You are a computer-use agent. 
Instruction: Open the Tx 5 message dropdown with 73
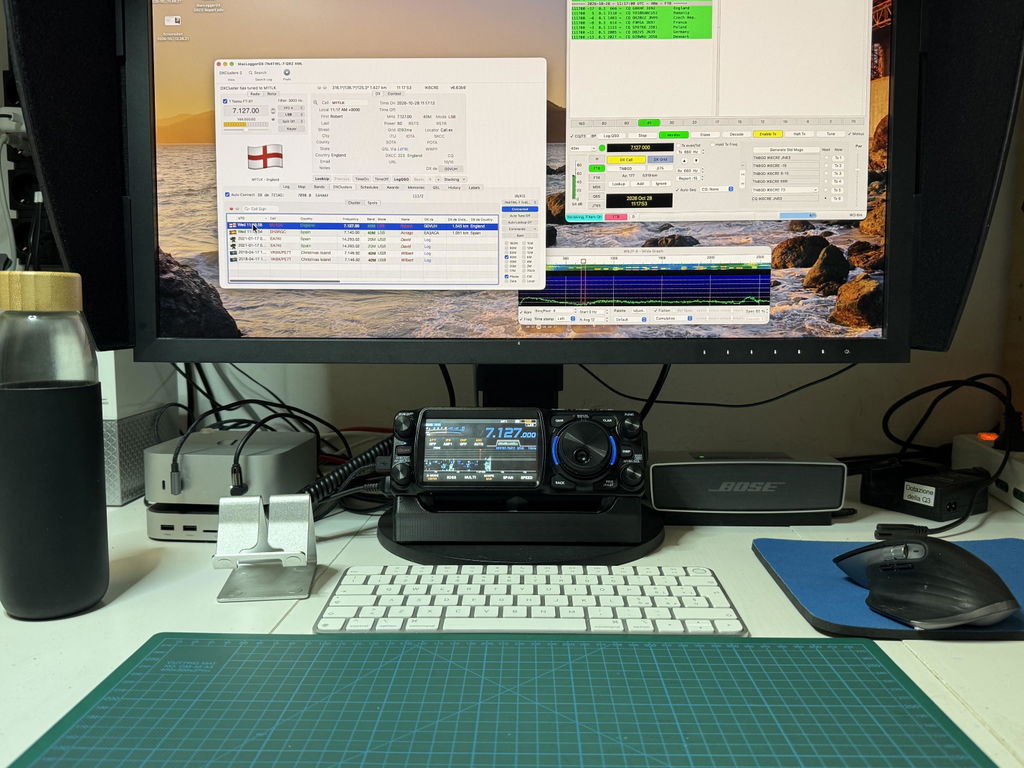786,190
